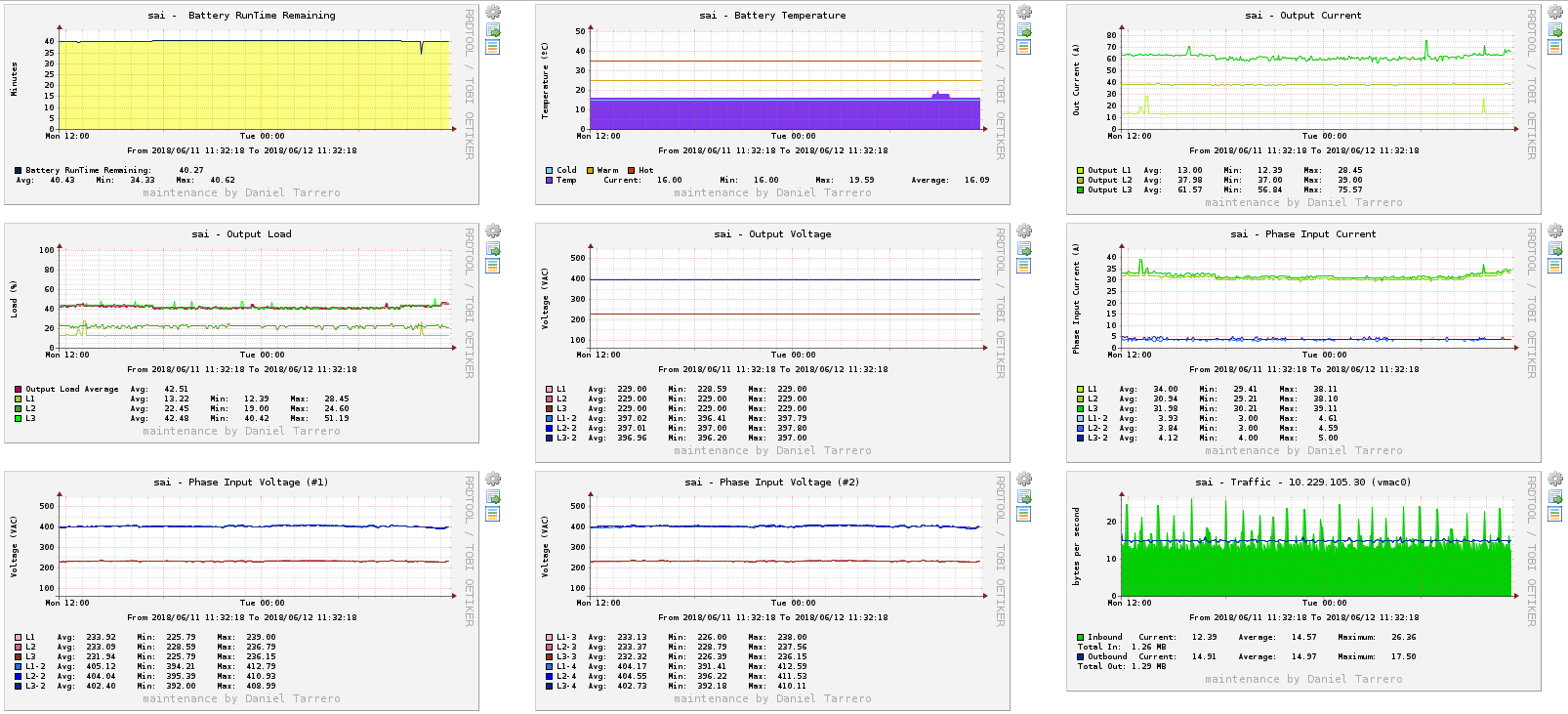The image size is (1568, 714).
Task: Open properties page icon for Phase Input Voltage (#1)
Action: point(493,513)
